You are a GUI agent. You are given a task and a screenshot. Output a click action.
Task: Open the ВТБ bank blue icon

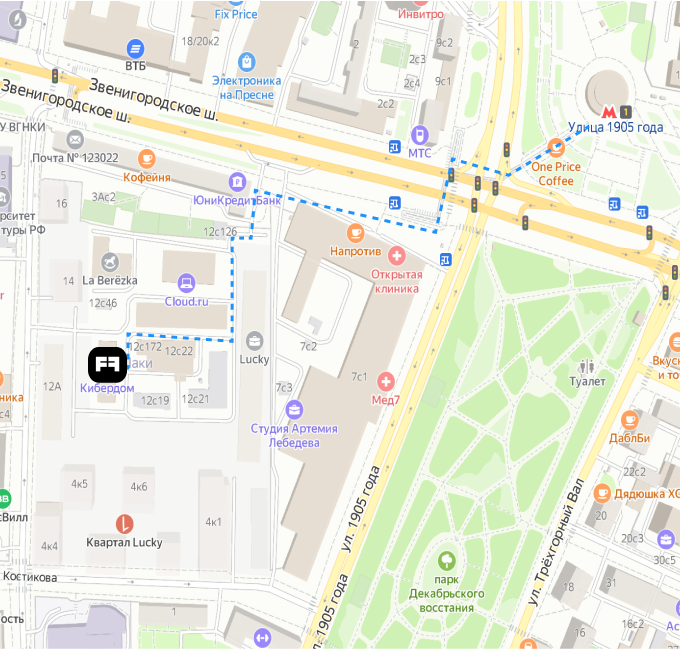(x=135, y=49)
